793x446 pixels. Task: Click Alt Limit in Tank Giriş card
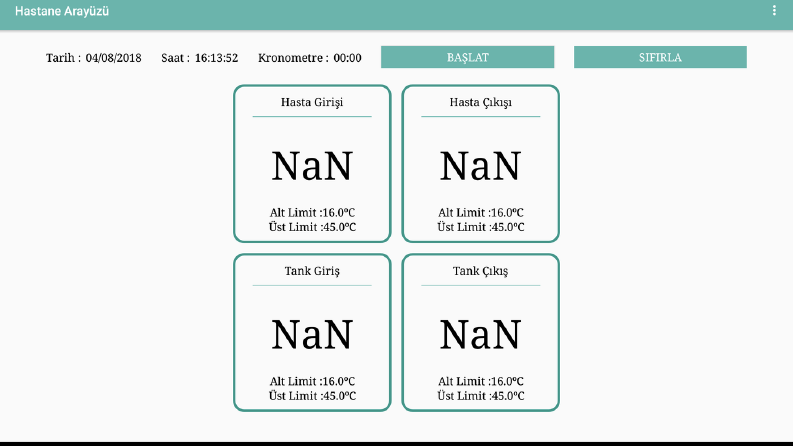312,381
